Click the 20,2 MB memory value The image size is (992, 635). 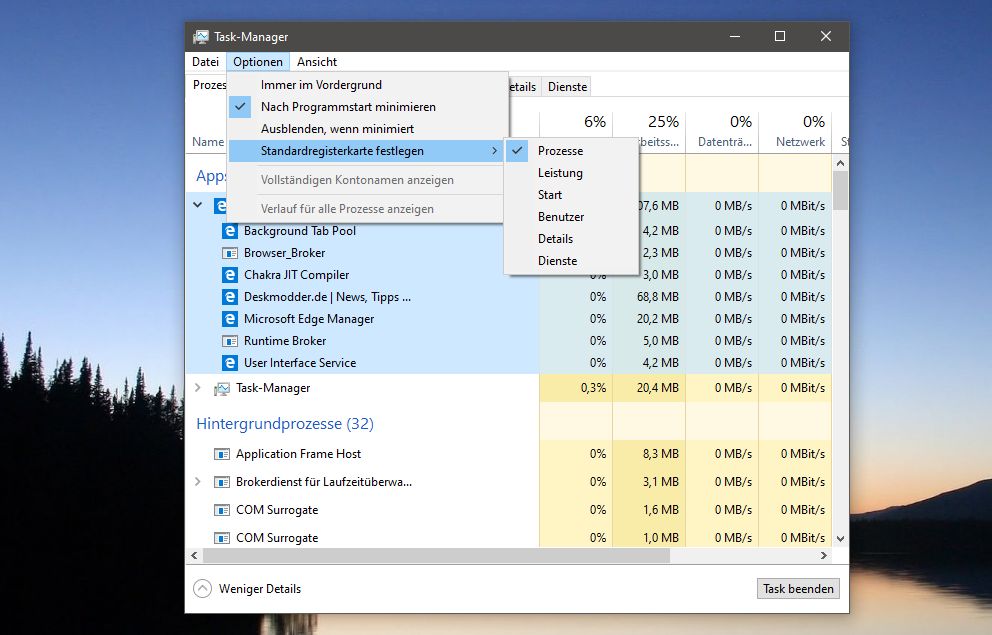point(657,319)
